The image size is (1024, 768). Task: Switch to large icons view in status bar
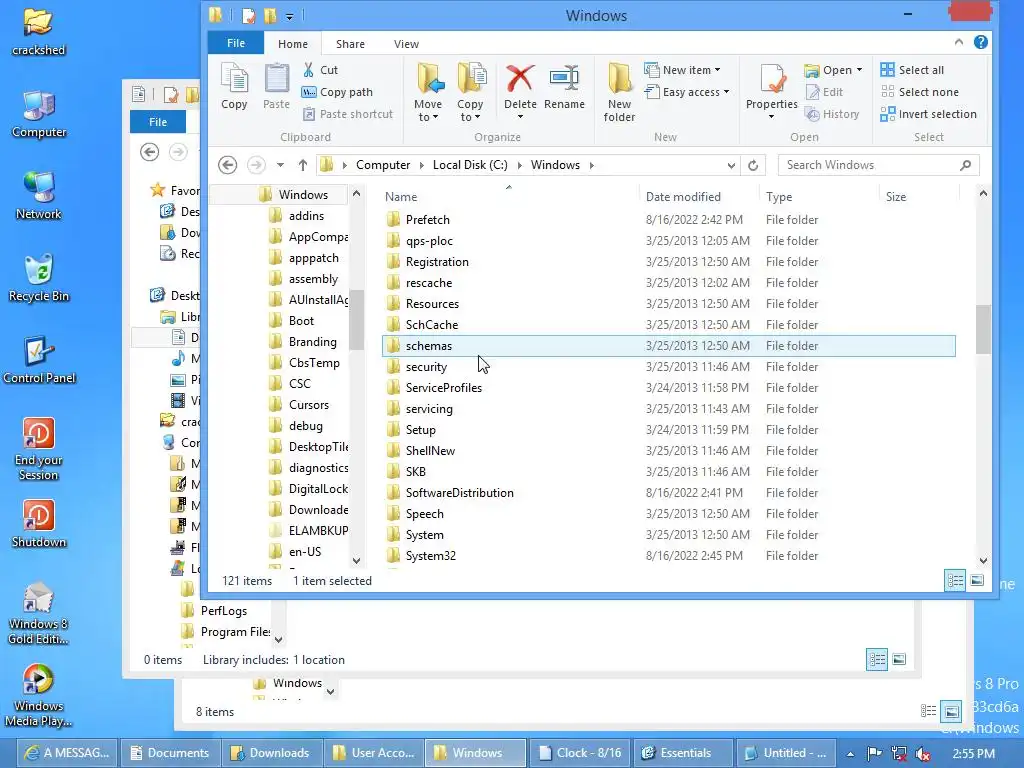point(977,581)
